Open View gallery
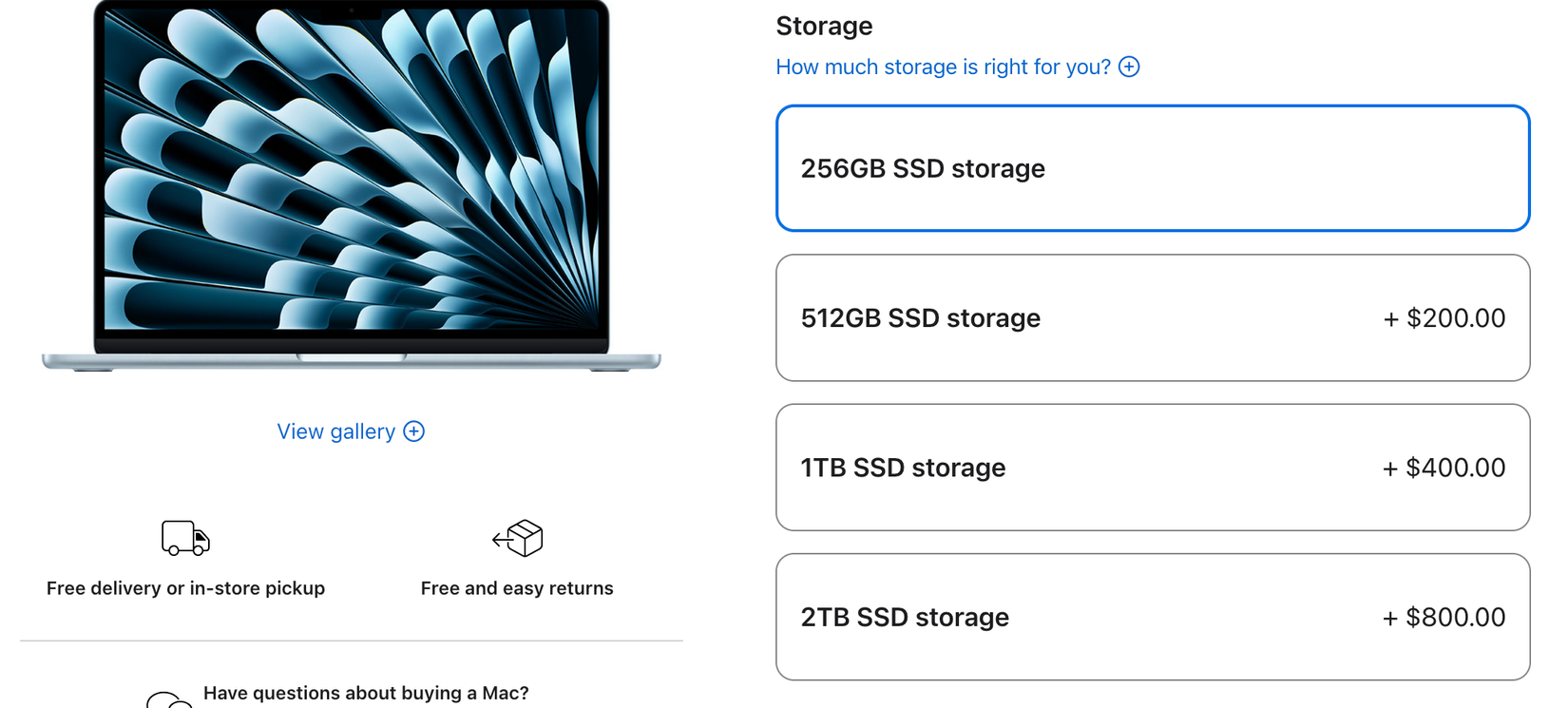This screenshot has width=1568, height=708. coord(335,431)
